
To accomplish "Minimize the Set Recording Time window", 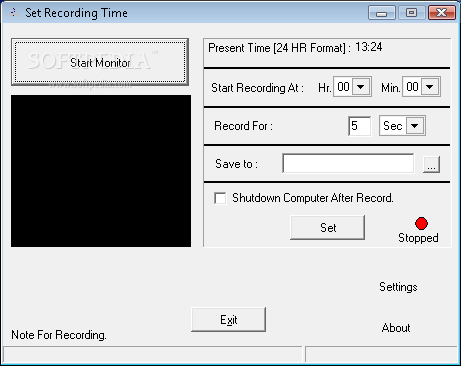I will pyautogui.click(x=382, y=13).
